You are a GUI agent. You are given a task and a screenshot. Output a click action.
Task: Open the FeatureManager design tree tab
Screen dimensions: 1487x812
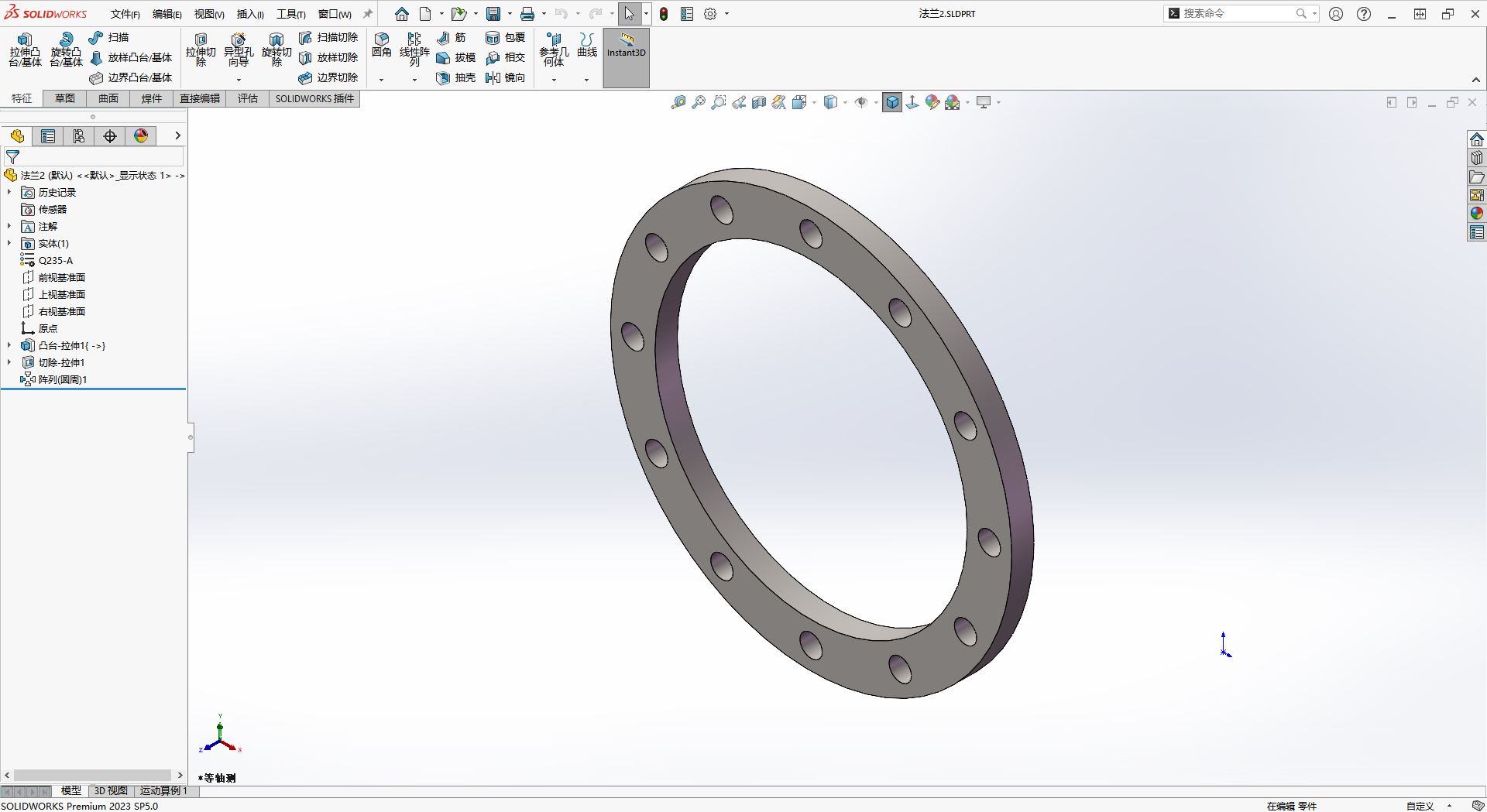17,136
